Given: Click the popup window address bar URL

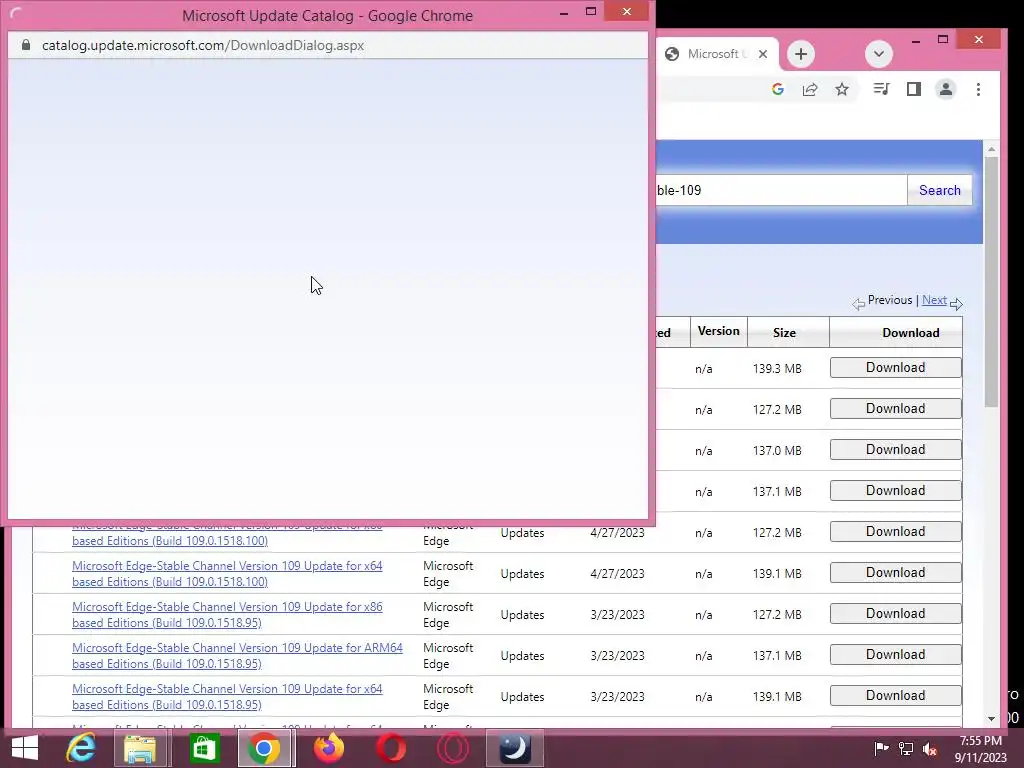Looking at the screenshot, I should (202, 45).
